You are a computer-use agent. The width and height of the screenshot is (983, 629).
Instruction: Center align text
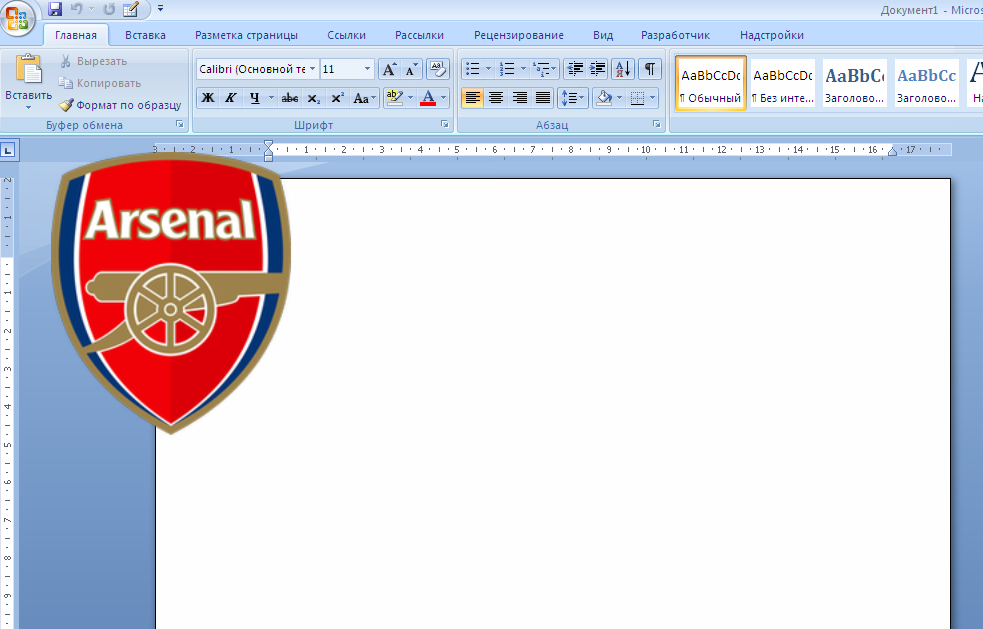click(x=496, y=98)
